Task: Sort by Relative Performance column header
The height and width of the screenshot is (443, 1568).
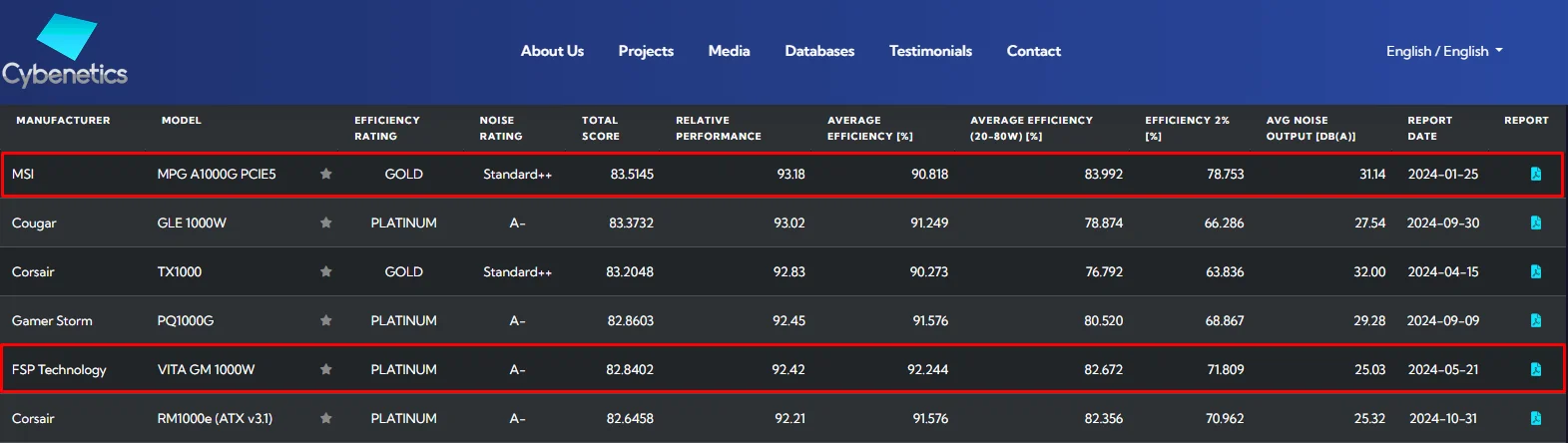Action: point(719,128)
